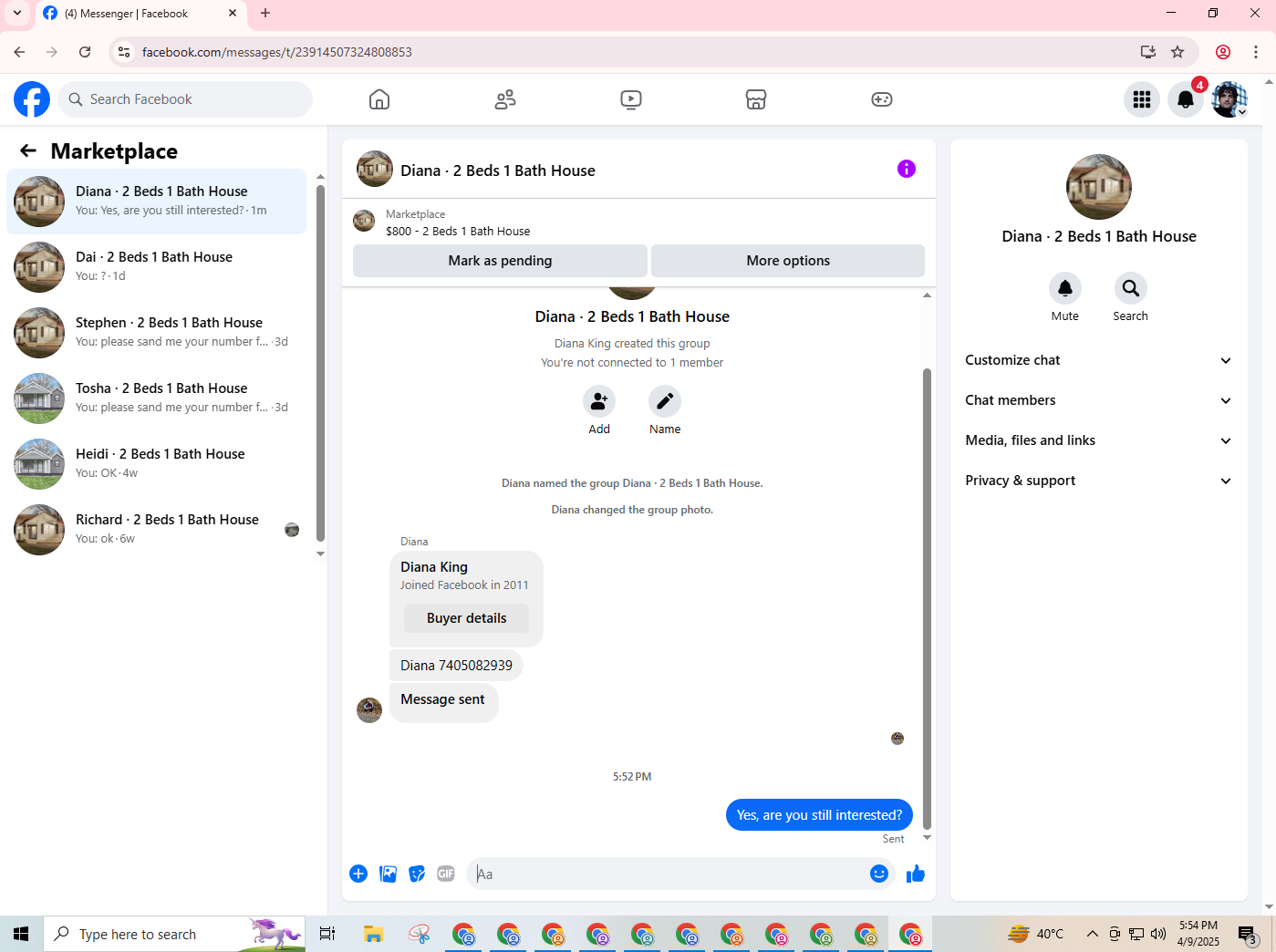Open the Windows notification center
This screenshot has width=1276, height=952.
pos(1248,934)
